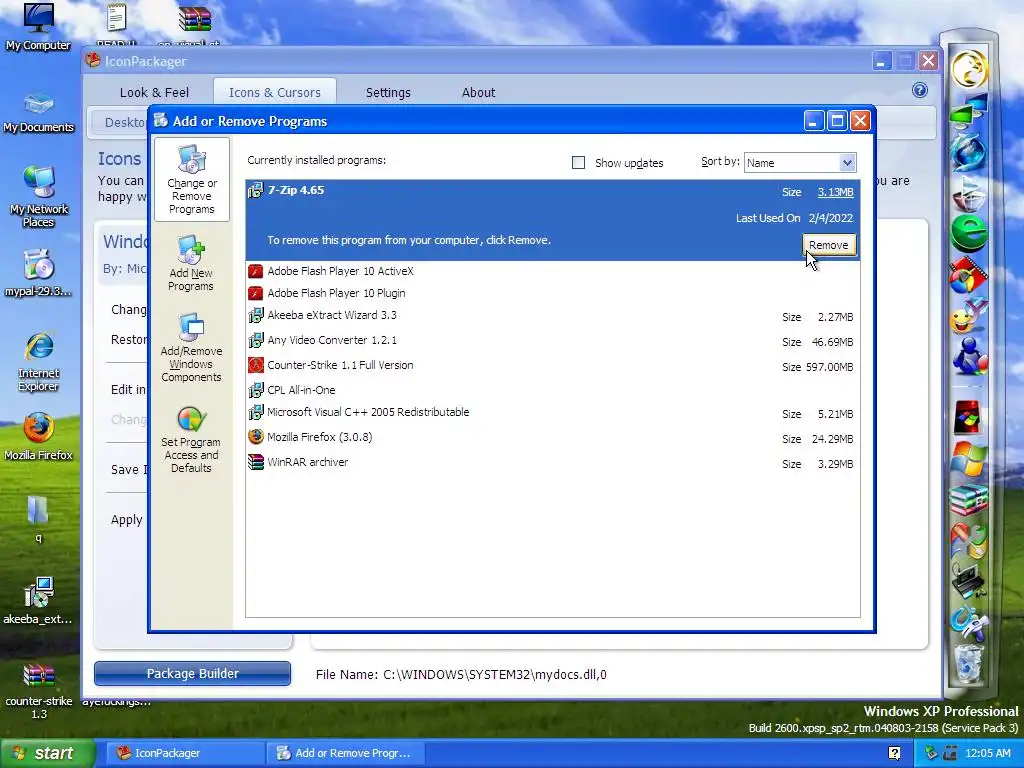Click the blue globe dock icon

coord(969,152)
